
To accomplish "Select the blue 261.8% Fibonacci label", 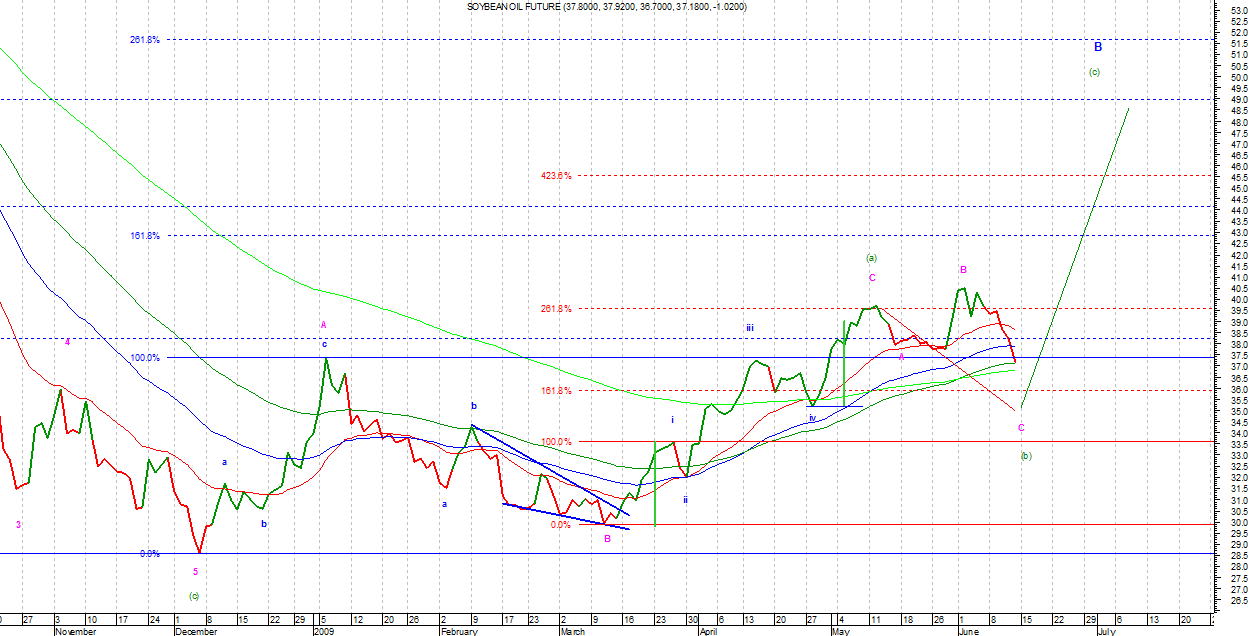I will pyautogui.click(x=144, y=40).
